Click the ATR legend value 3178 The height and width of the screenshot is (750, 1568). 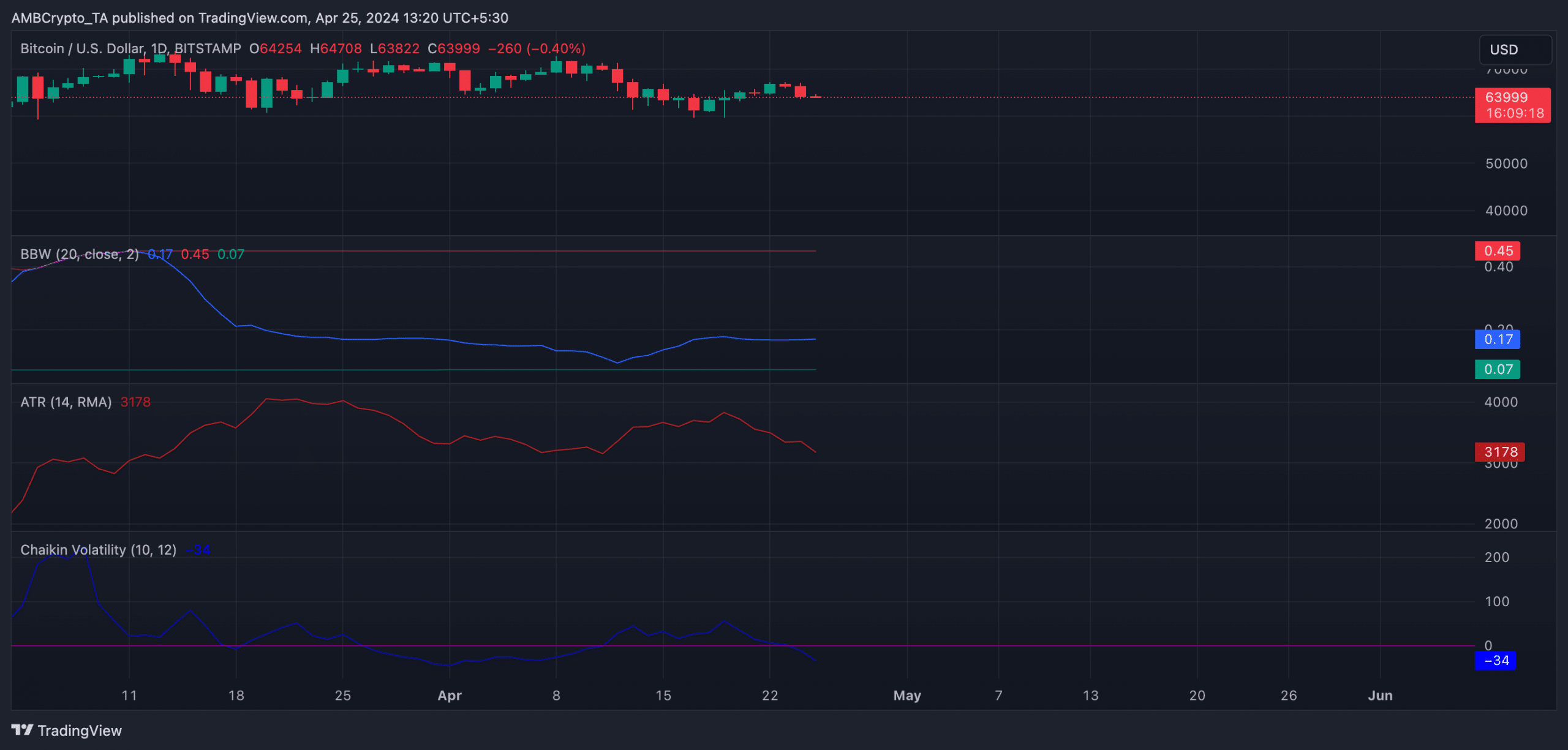point(135,402)
